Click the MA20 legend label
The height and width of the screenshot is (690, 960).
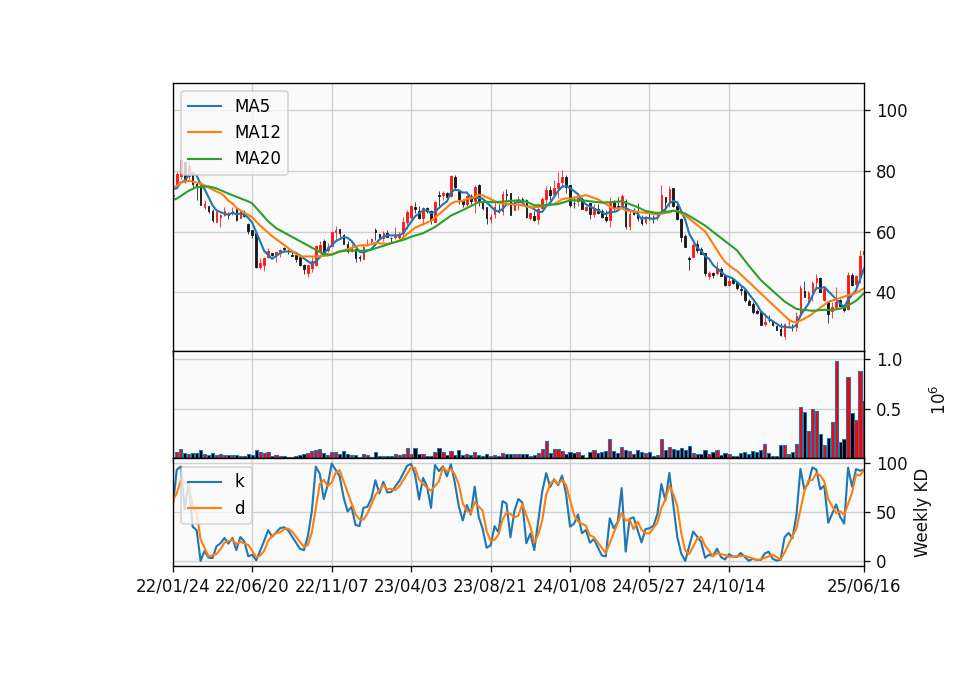pyautogui.click(x=257, y=158)
